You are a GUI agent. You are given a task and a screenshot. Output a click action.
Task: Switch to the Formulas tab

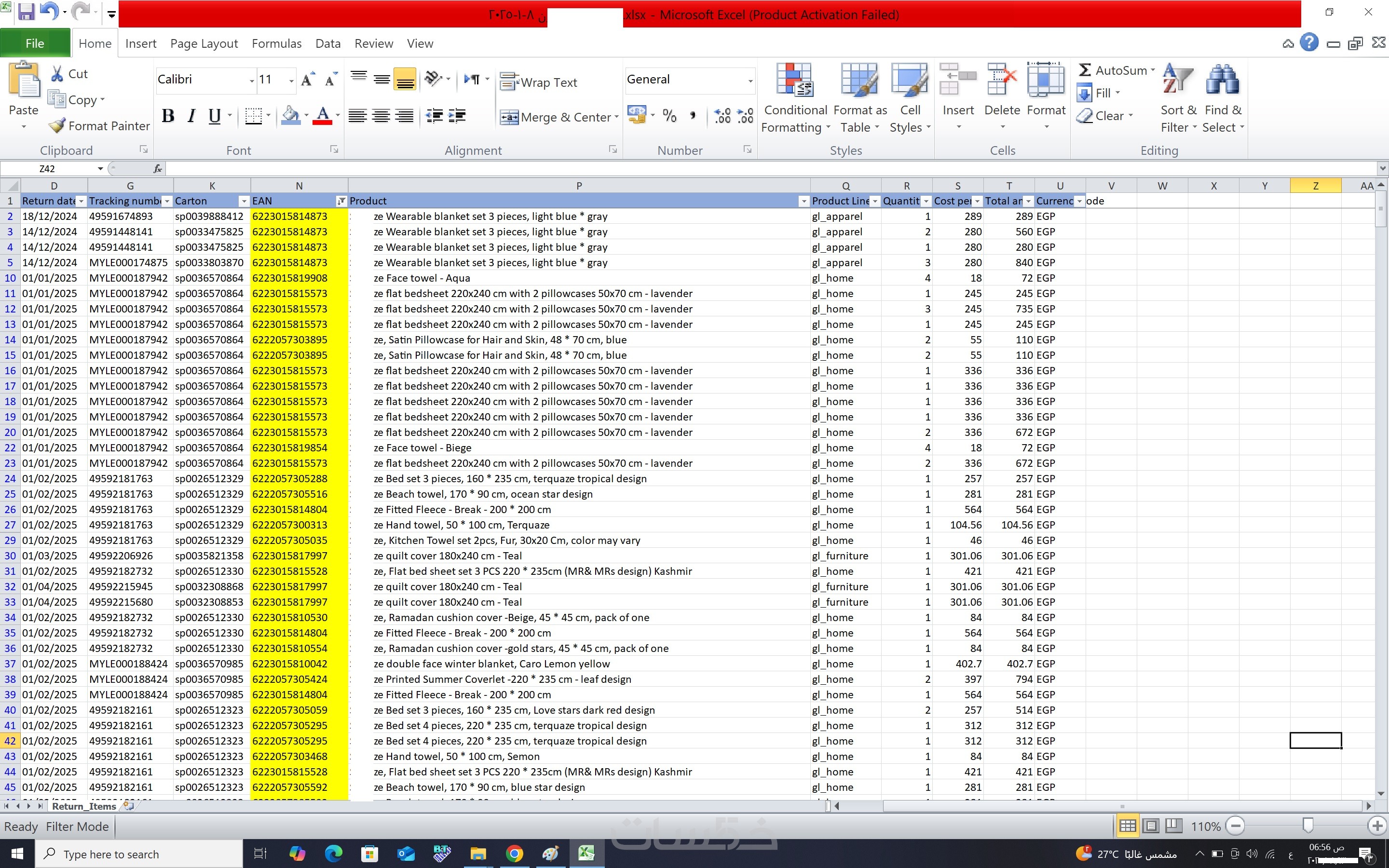click(276, 43)
